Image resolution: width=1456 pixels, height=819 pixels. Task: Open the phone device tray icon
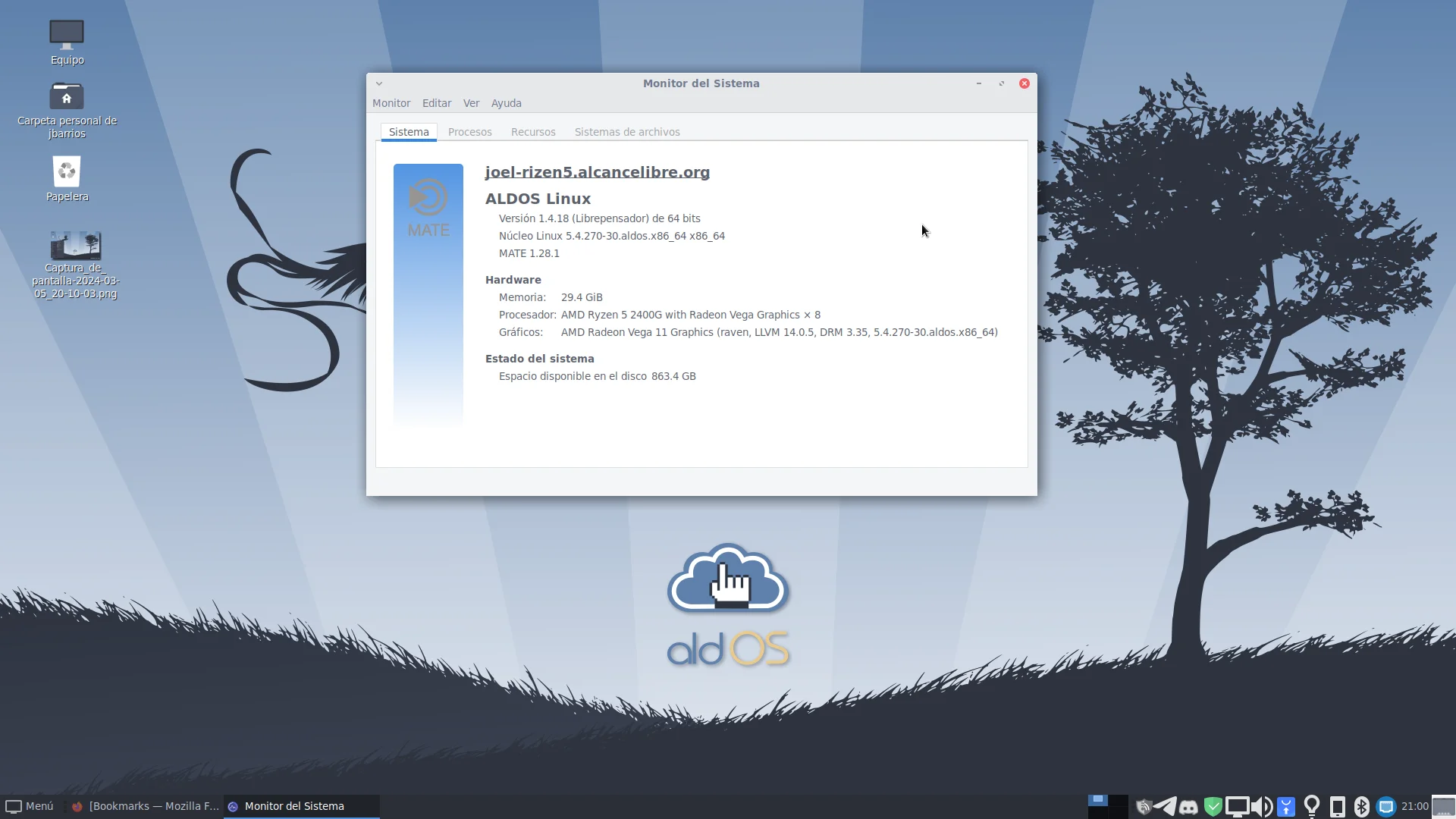pos(1338,807)
